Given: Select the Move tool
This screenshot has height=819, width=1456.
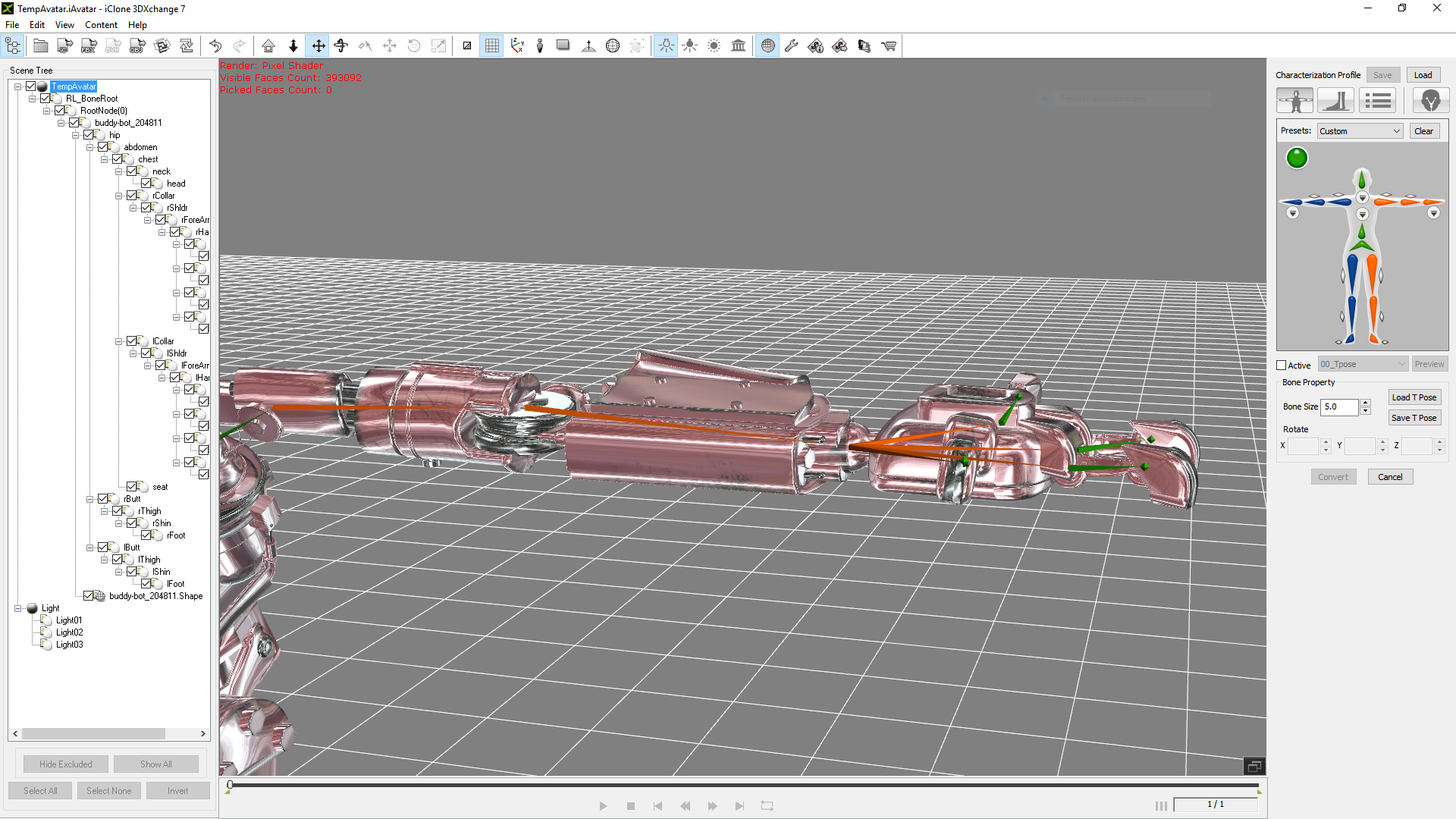Looking at the screenshot, I should 318,46.
